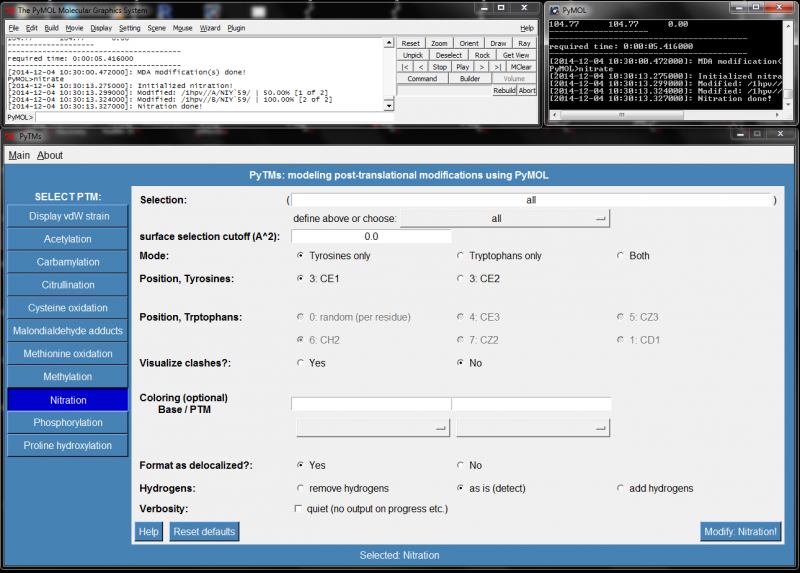Jump to the last movie frame
800x573 pixels.
pos(498,67)
